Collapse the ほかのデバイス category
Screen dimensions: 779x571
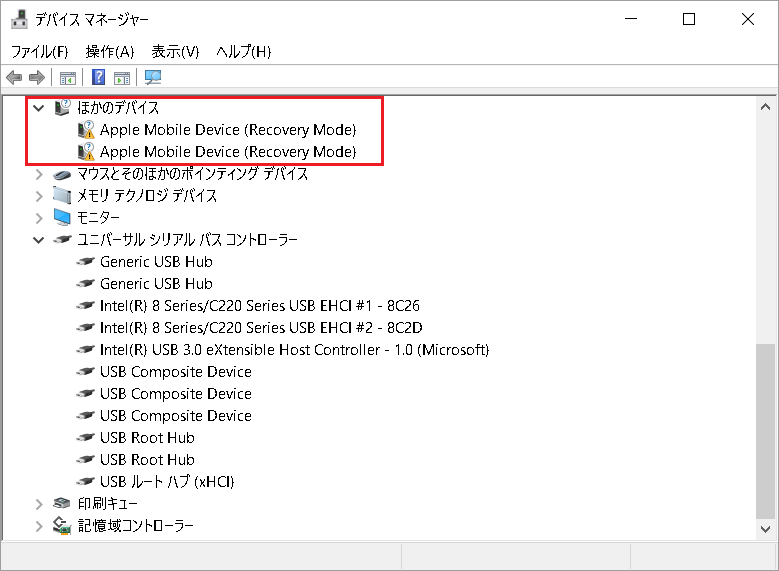39,107
